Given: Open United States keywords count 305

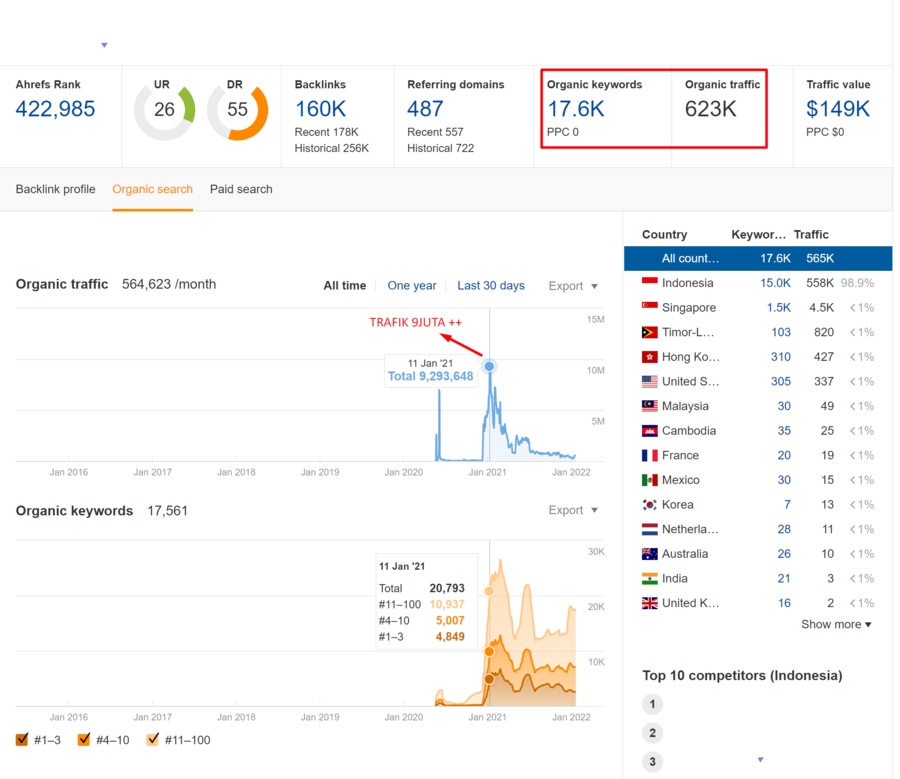Looking at the screenshot, I should [781, 381].
